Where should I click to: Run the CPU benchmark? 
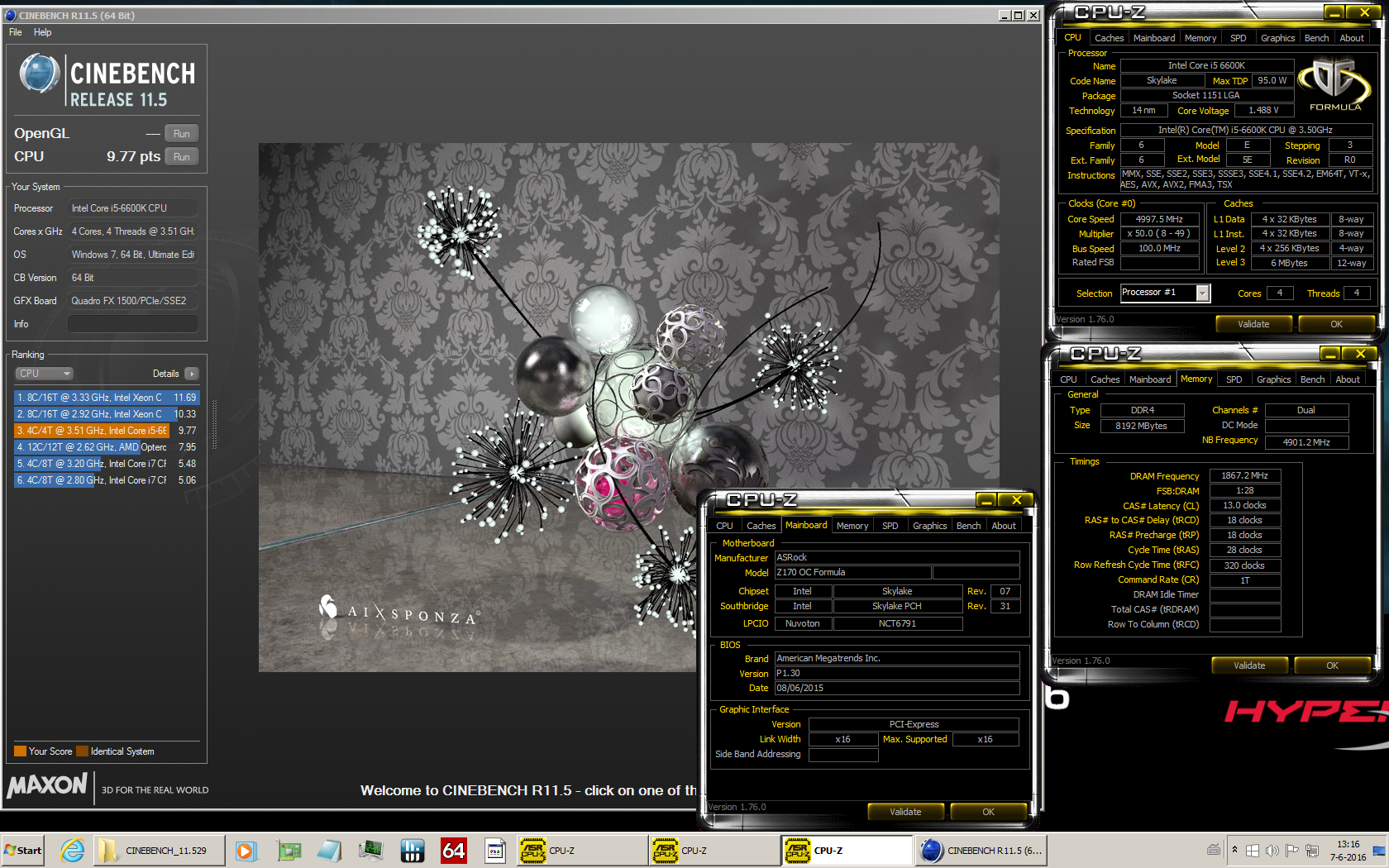(182, 156)
